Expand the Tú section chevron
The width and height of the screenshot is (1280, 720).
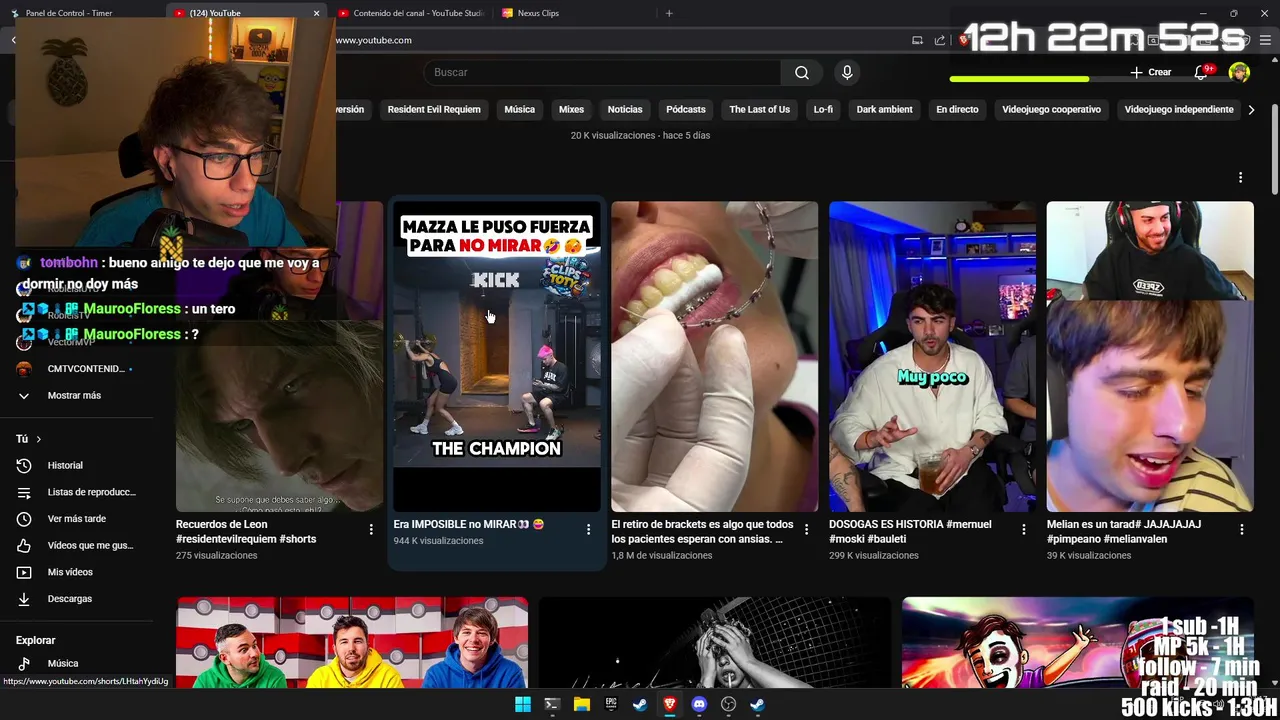click(x=39, y=439)
